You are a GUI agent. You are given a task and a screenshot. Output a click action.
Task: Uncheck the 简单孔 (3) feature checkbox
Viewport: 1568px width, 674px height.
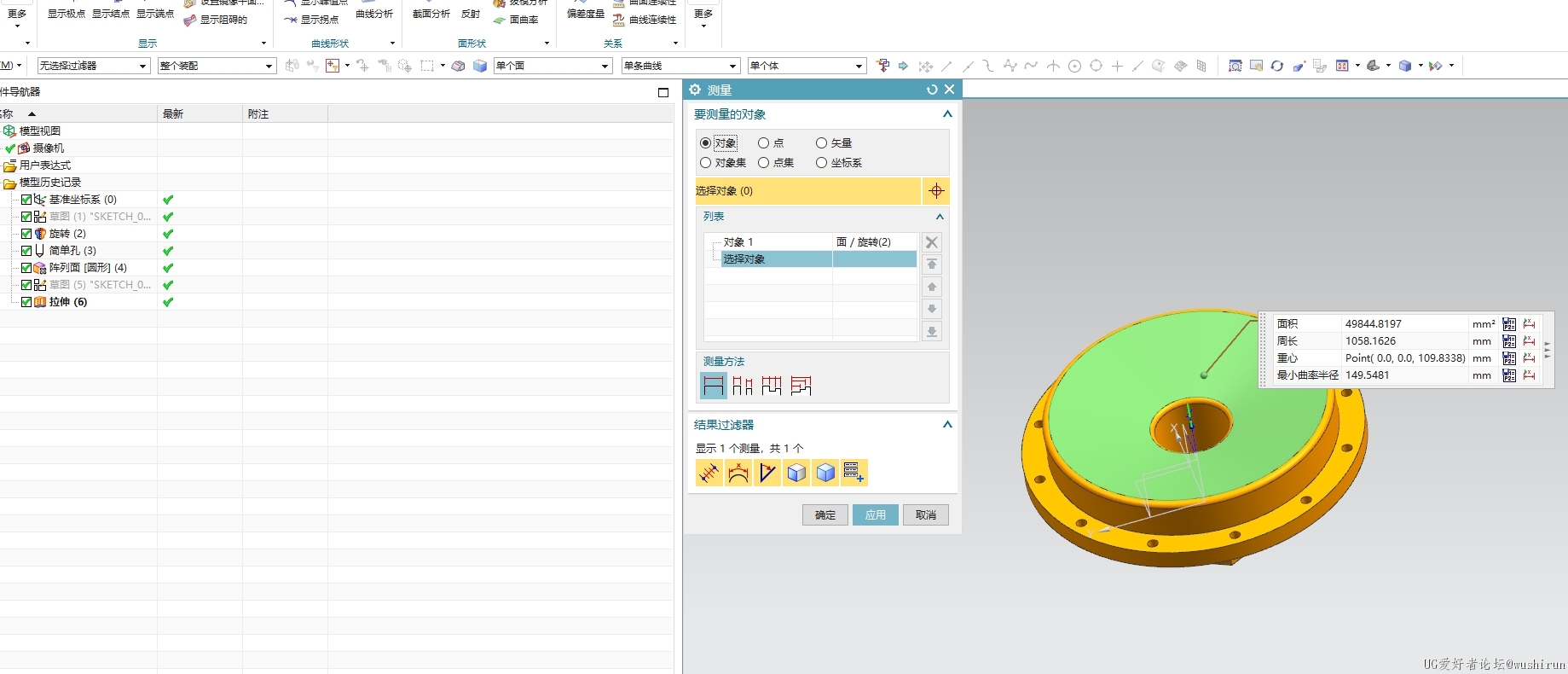(26, 251)
